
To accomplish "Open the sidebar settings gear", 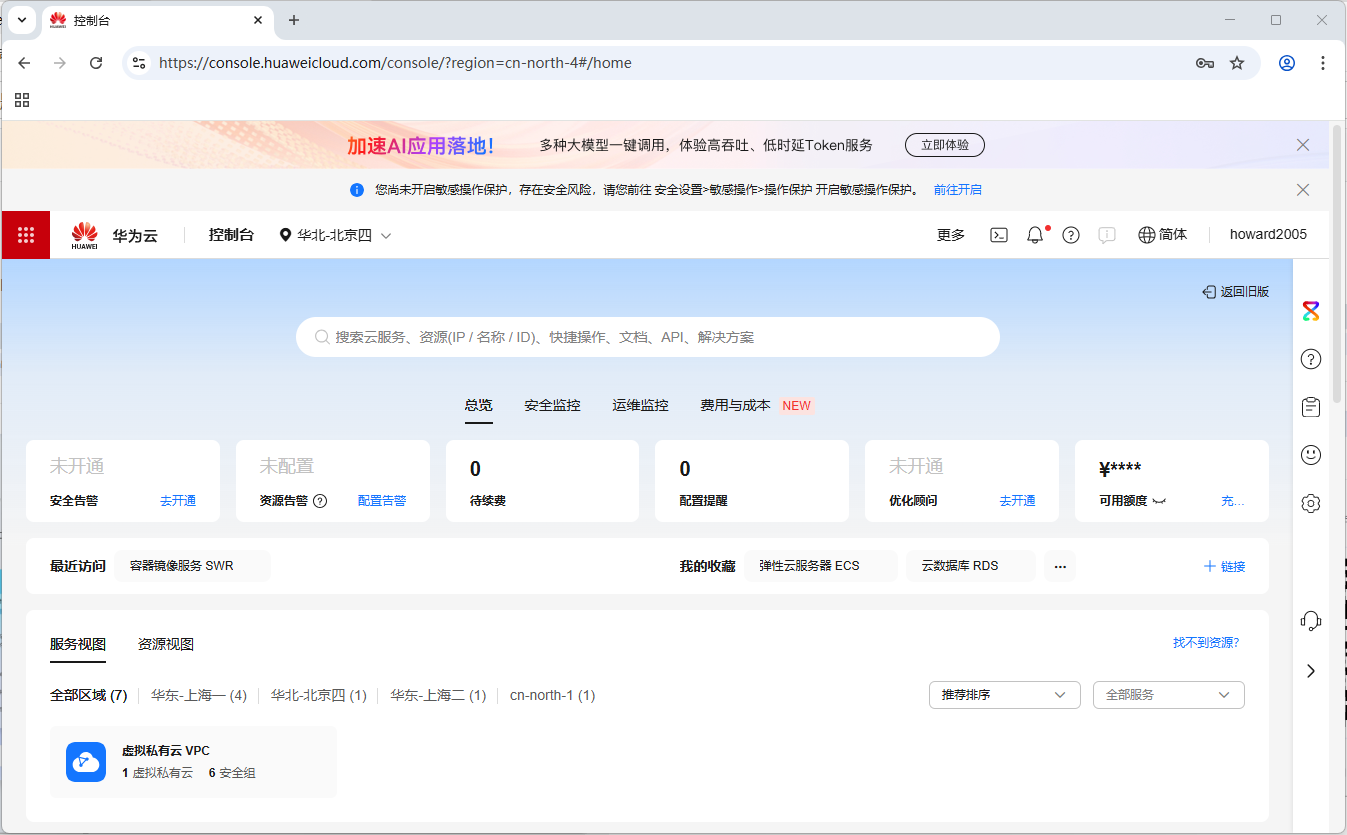I will pyautogui.click(x=1311, y=503).
